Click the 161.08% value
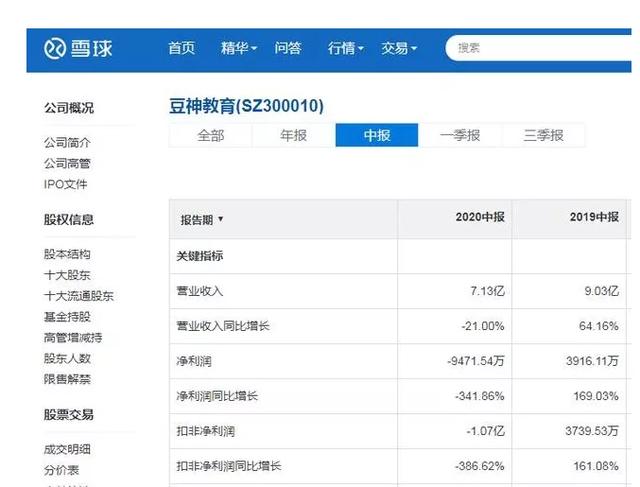640x487 pixels. click(596, 466)
